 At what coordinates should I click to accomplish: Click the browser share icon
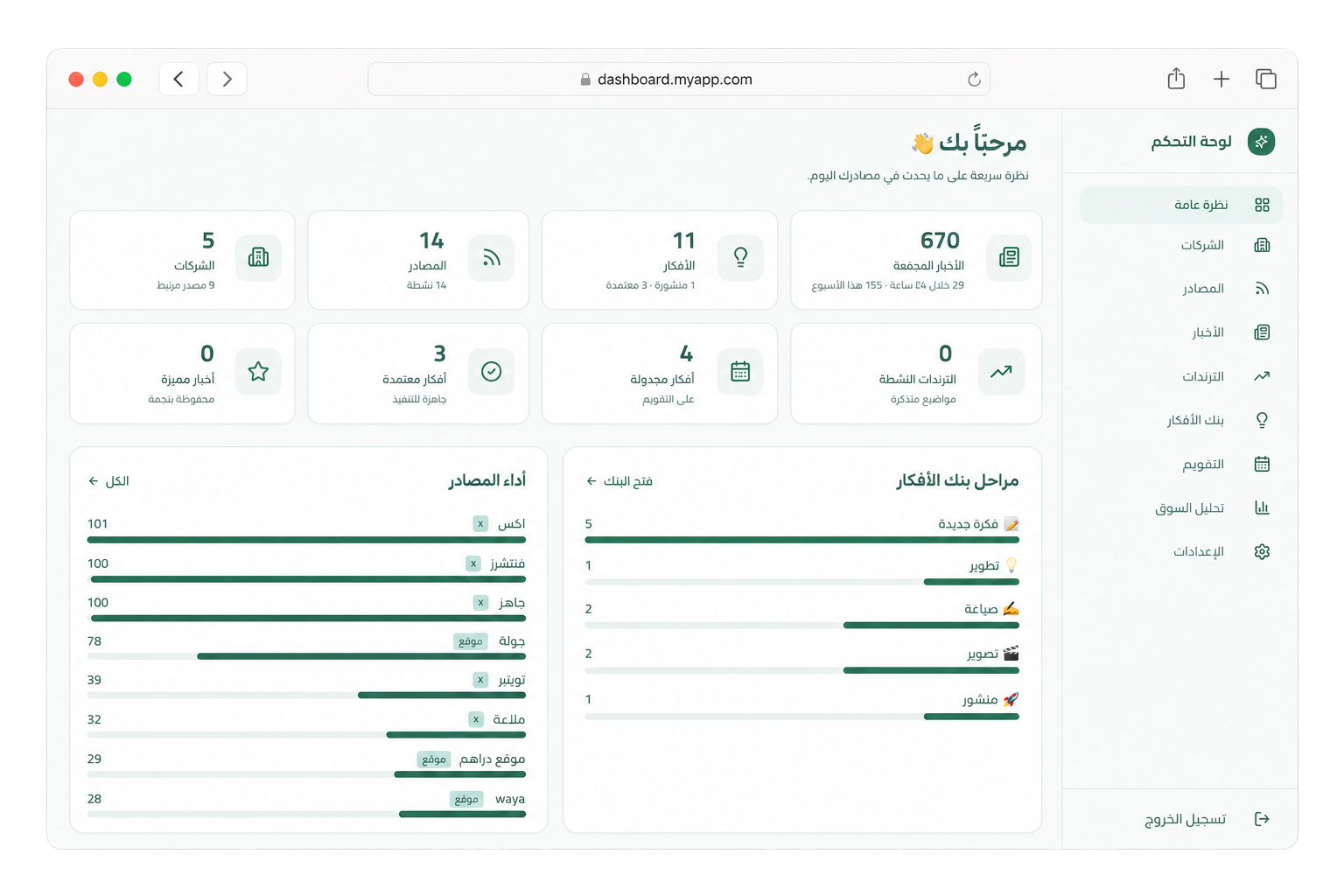pyautogui.click(x=1176, y=79)
